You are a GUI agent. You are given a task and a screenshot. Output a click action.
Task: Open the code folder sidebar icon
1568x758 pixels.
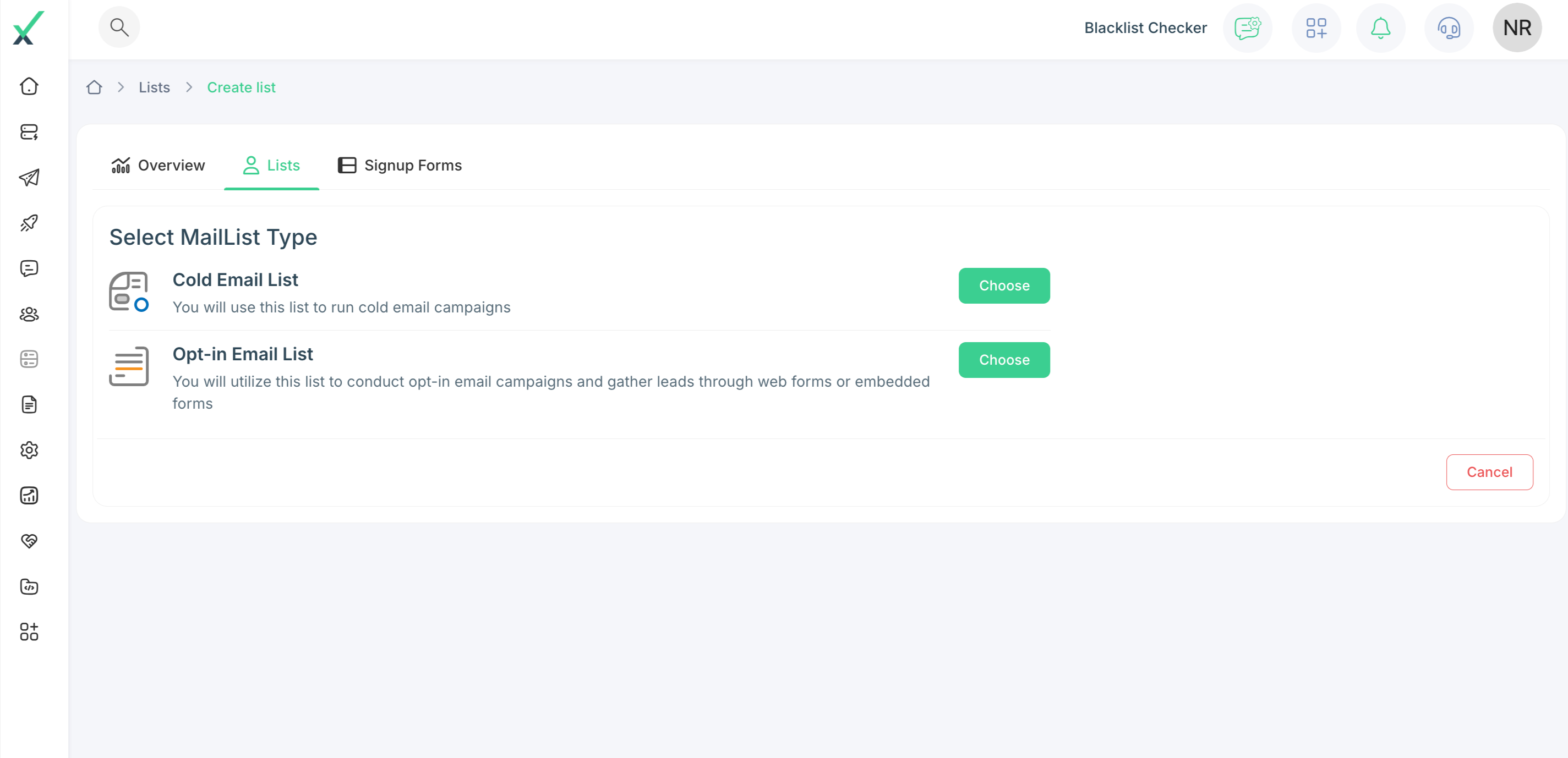pos(29,586)
